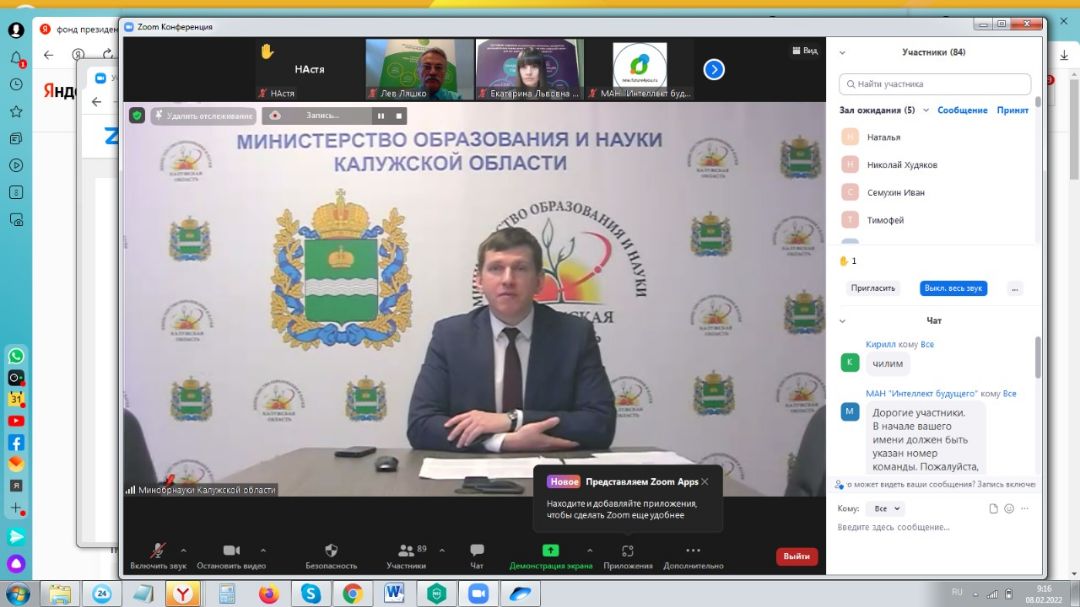Image resolution: width=1080 pixels, height=607 pixels.
Task: Open Приложения apps button
Action: [x=627, y=556]
